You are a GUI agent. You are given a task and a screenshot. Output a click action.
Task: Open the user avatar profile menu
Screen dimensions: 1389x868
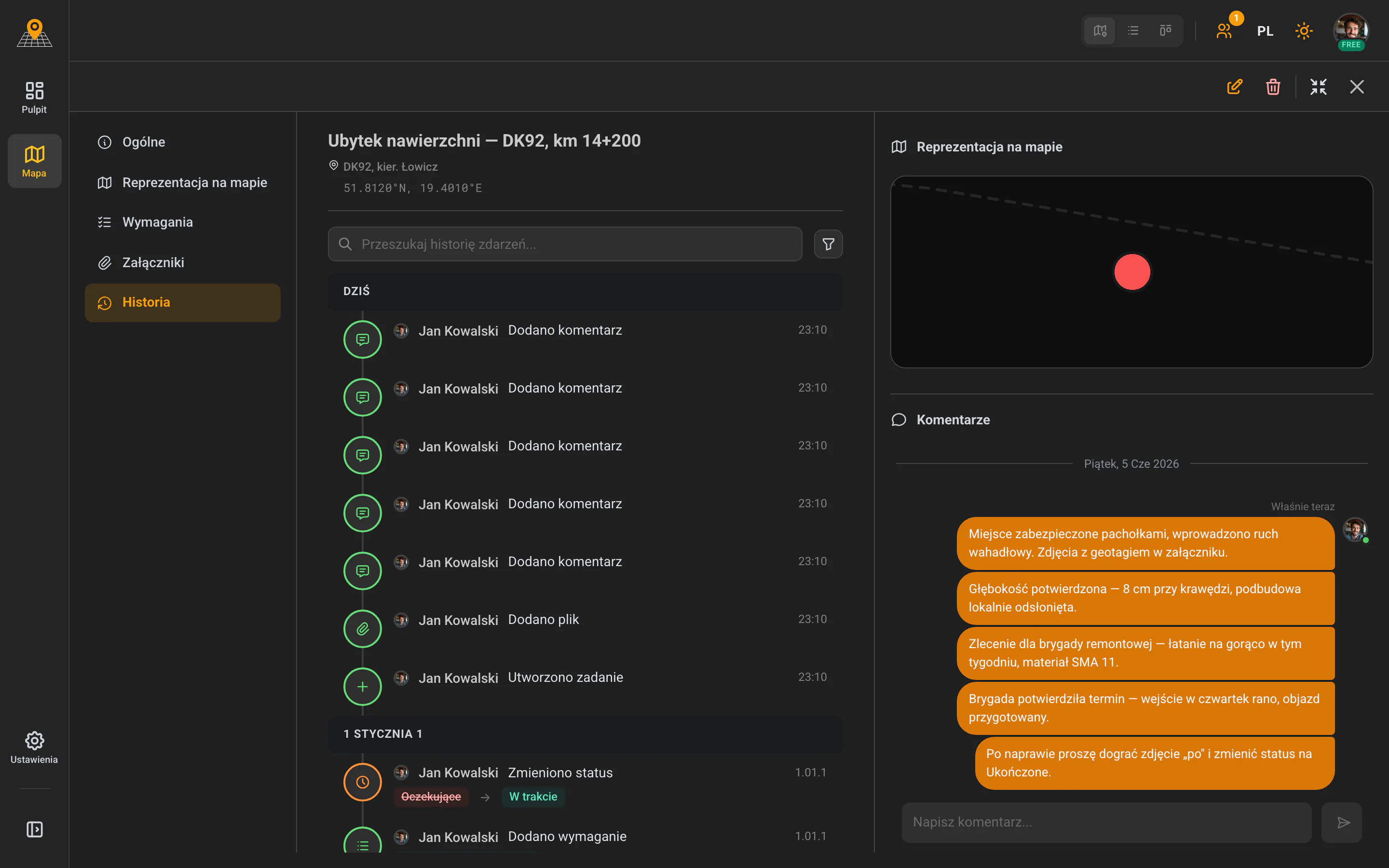click(1350, 31)
